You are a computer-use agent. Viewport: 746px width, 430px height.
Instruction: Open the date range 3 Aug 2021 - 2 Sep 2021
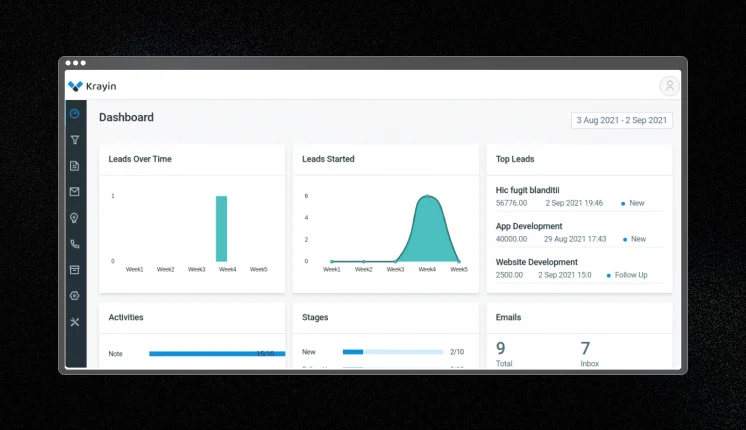(621, 120)
